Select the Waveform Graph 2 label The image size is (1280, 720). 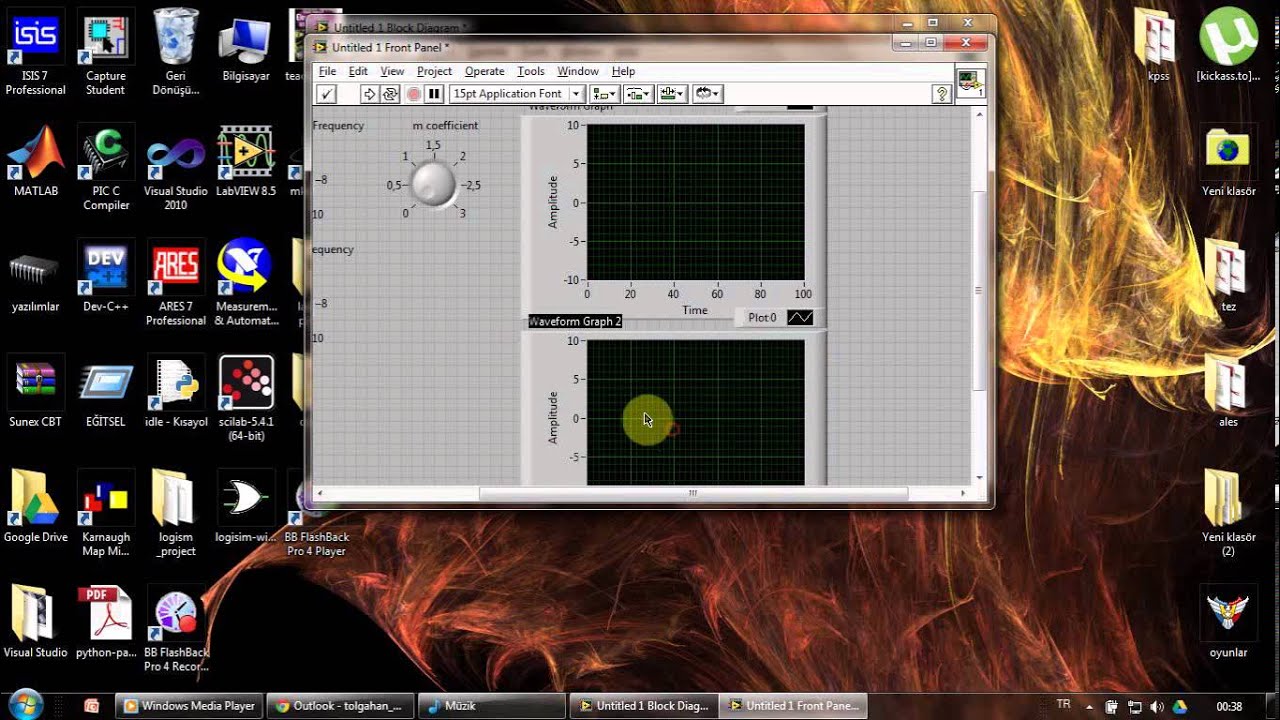point(575,321)
